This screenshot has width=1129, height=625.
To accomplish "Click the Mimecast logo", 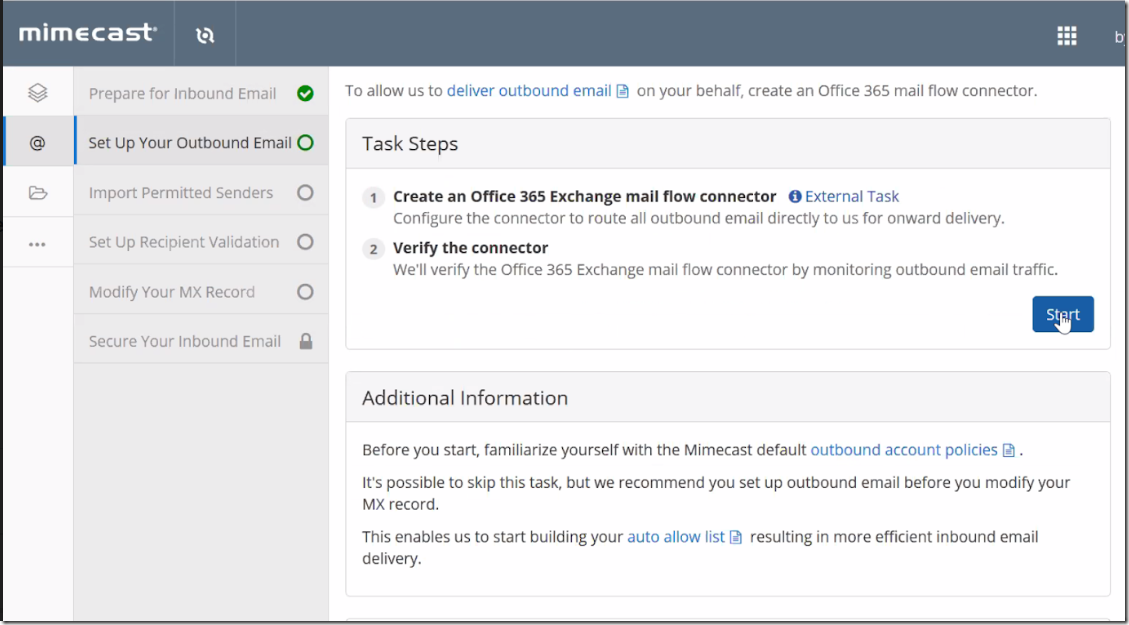I will pyautogui.click(x=88, y=33).
